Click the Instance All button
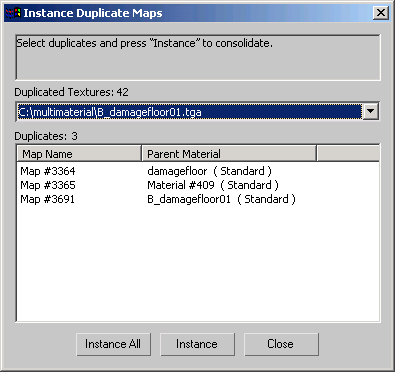Screen dimensions: 395x372 pyautogui.click(x=113, y=344)
